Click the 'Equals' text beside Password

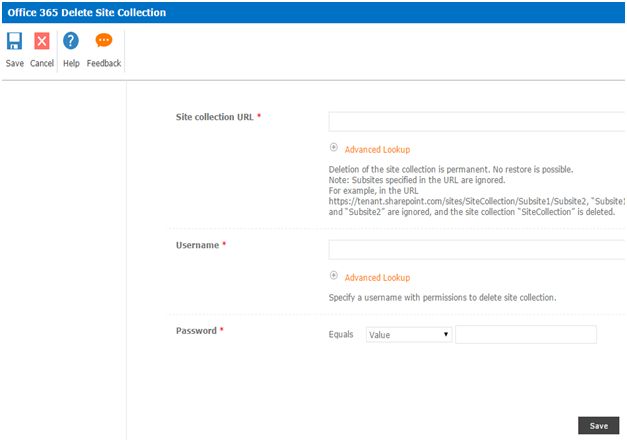tap(341, 334)
